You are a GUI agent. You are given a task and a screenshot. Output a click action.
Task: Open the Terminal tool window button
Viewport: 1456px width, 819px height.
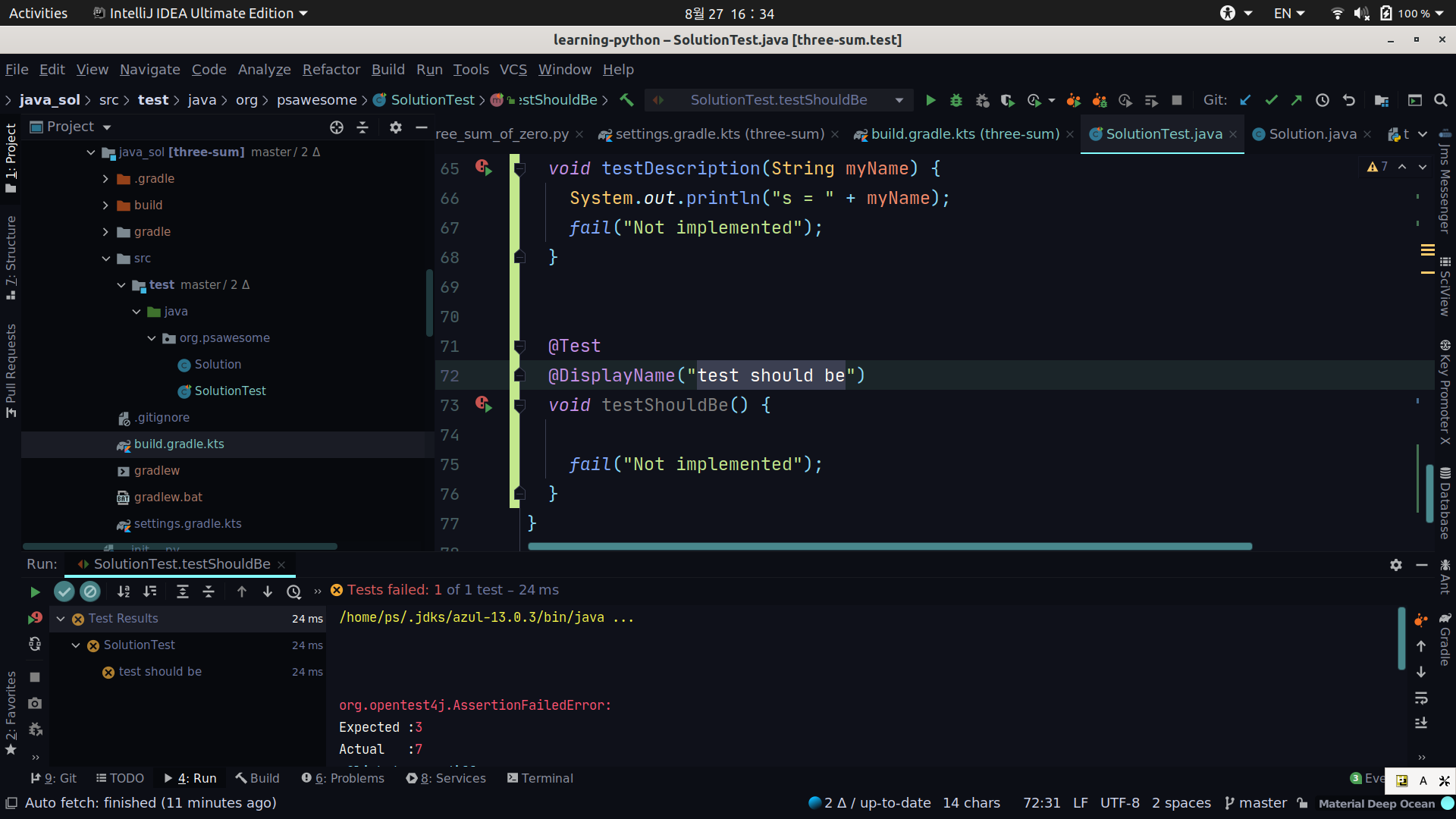click(x=540, y=778)
